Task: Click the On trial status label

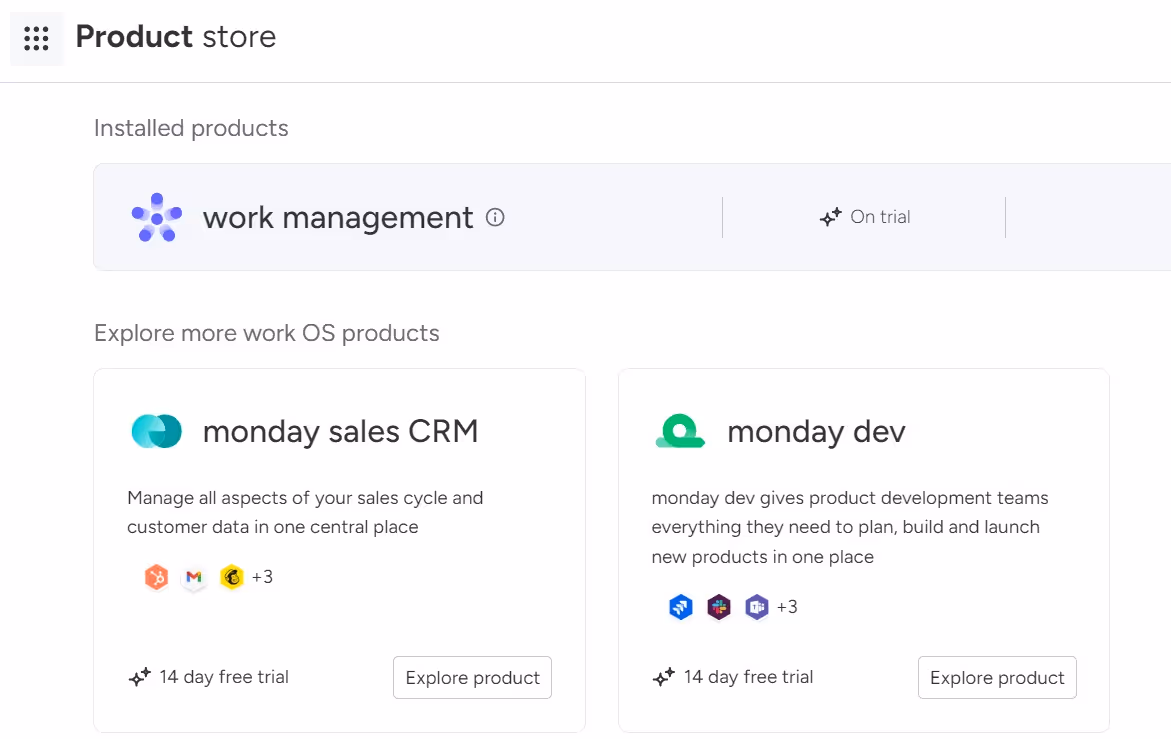Action: click(x=880, y=217)
